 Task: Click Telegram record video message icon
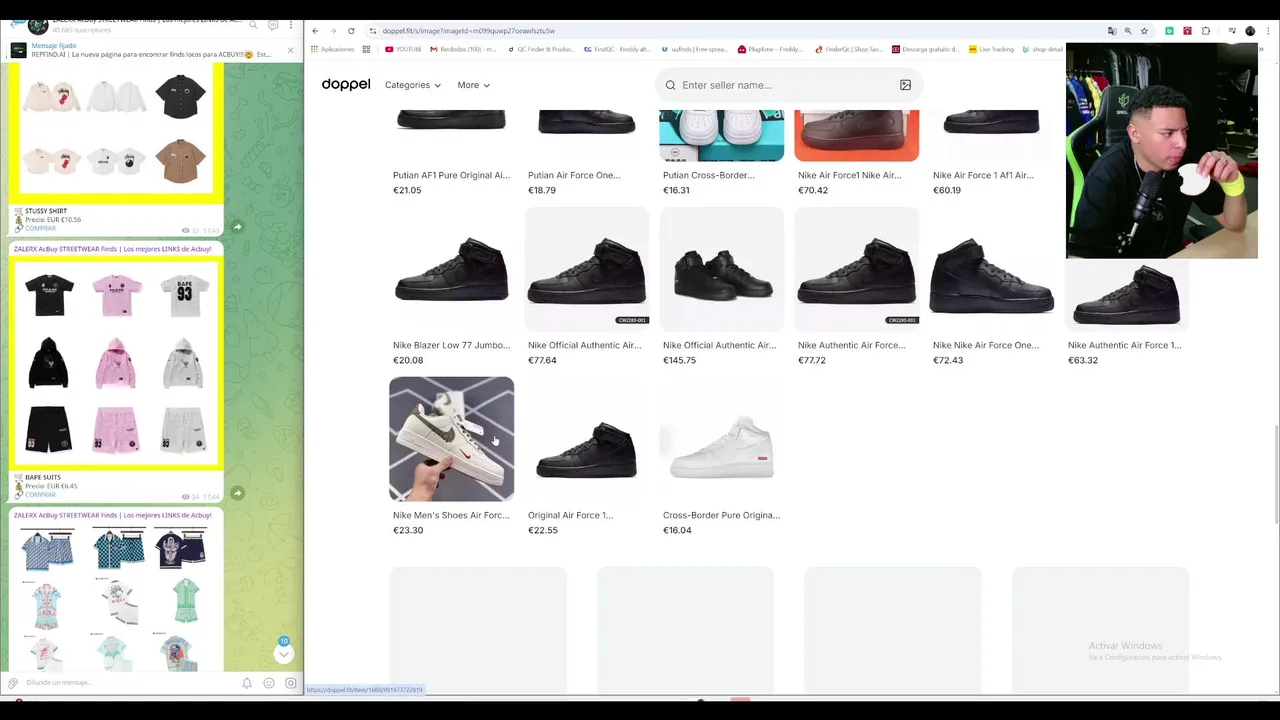point(291,683)
